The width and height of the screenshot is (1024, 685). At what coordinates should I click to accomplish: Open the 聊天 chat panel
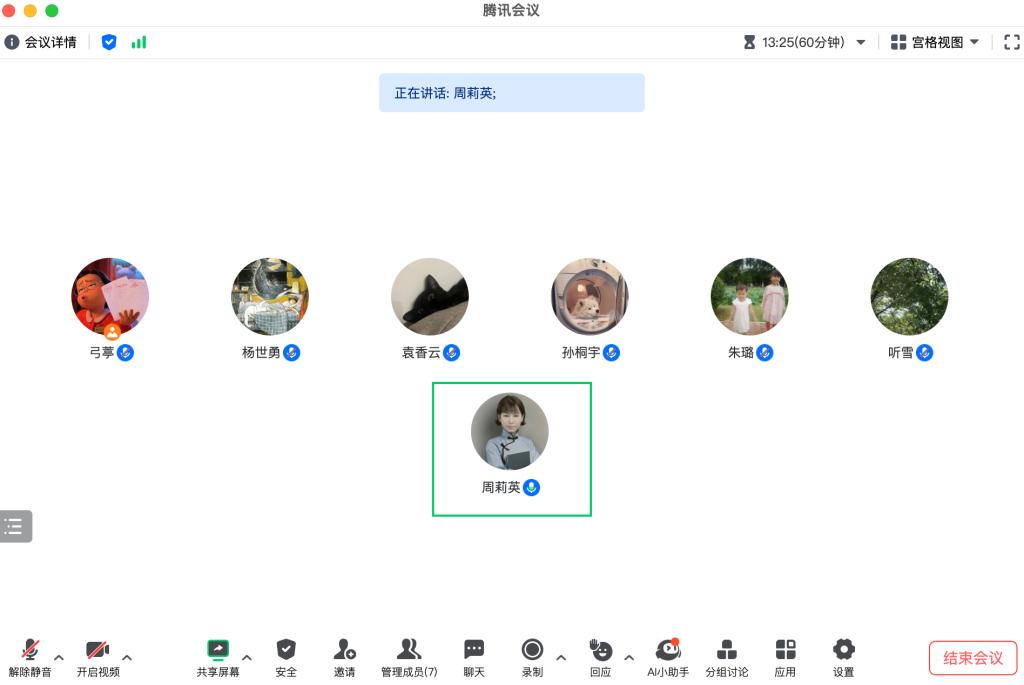473,658
